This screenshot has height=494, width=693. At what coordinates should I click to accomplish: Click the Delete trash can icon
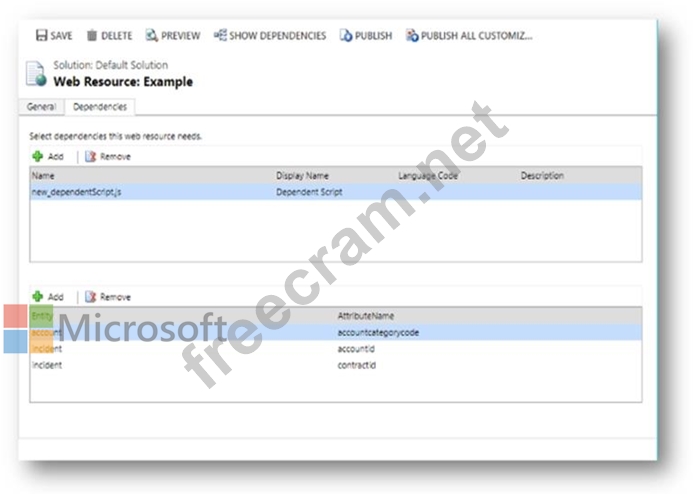tap(92, 35)
